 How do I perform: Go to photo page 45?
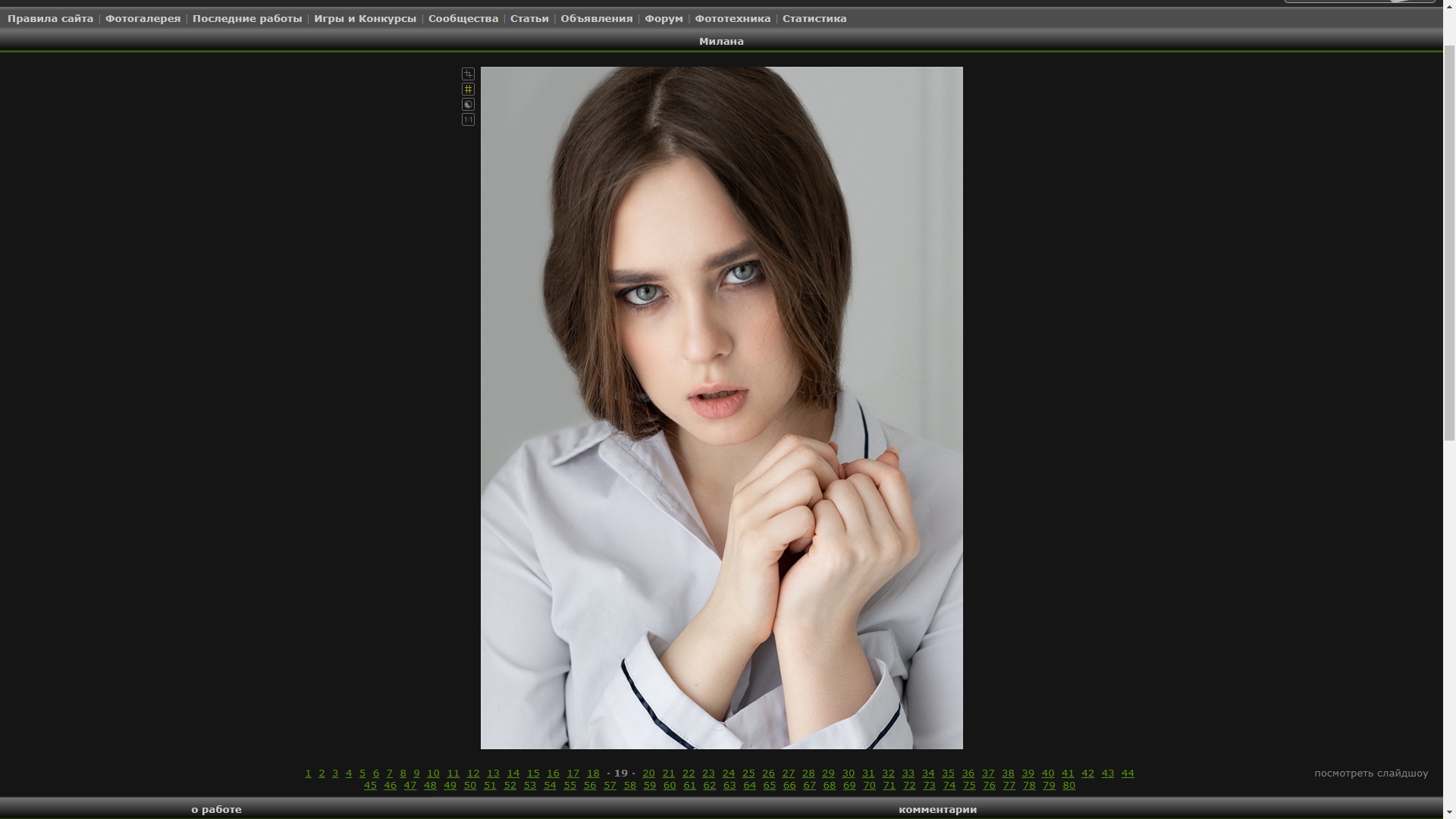point(370,785)
